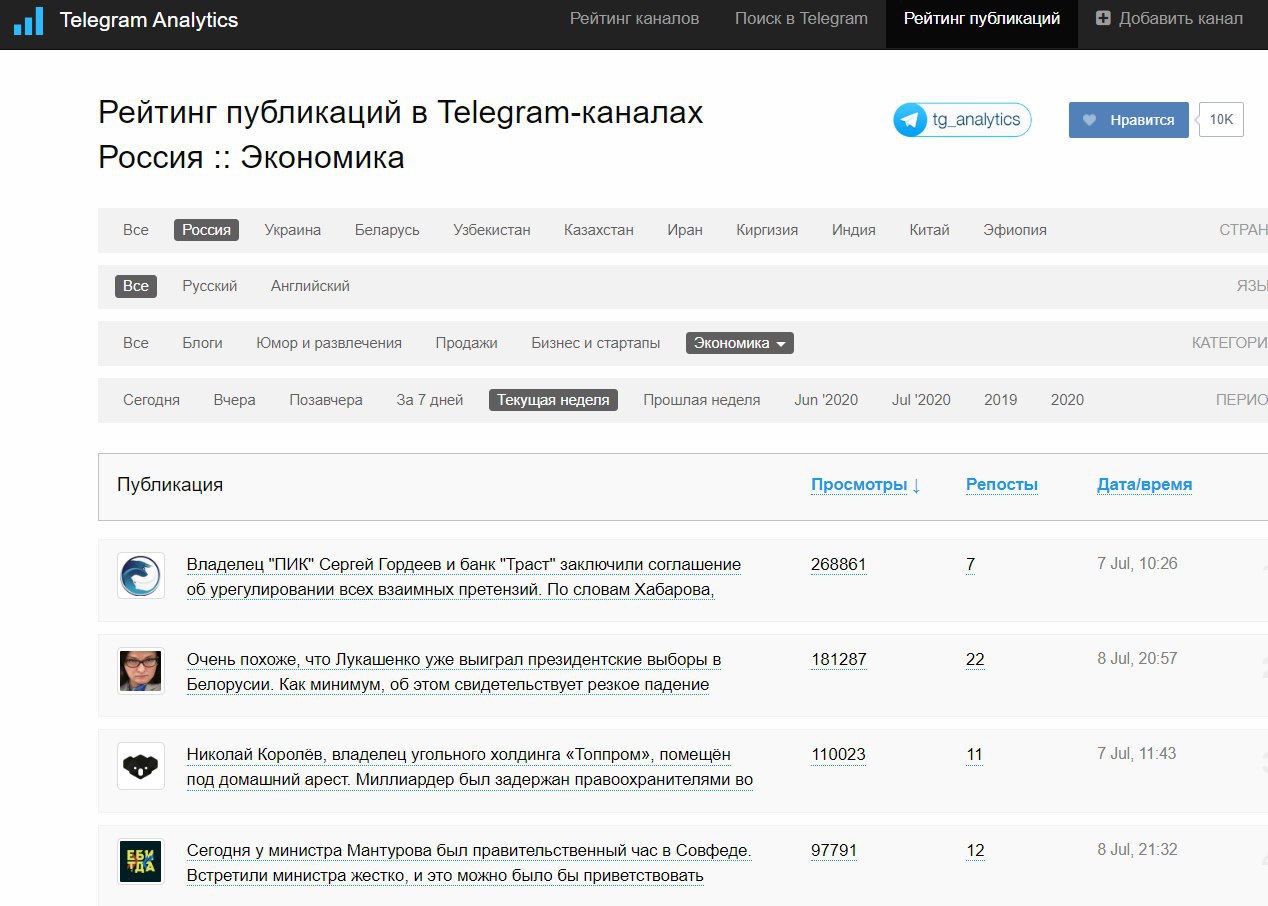This screenshot has height=906, width=1268.
Task: Open the Николай Королёв Топпром post
Action: pyautogui.click(x=470, y=767)
